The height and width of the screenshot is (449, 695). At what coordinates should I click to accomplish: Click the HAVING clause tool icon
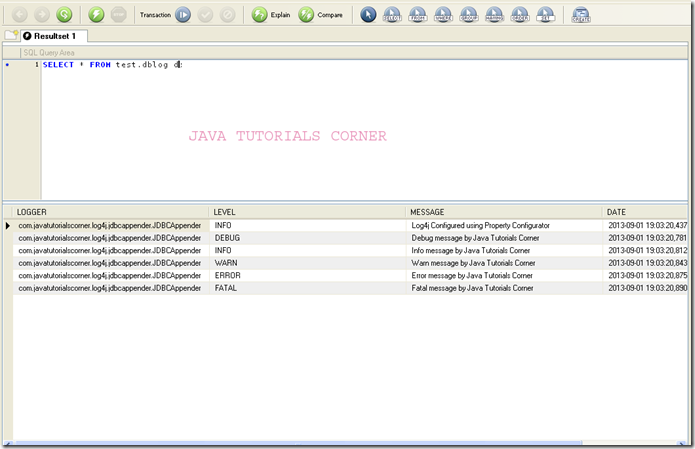point(494,15)
